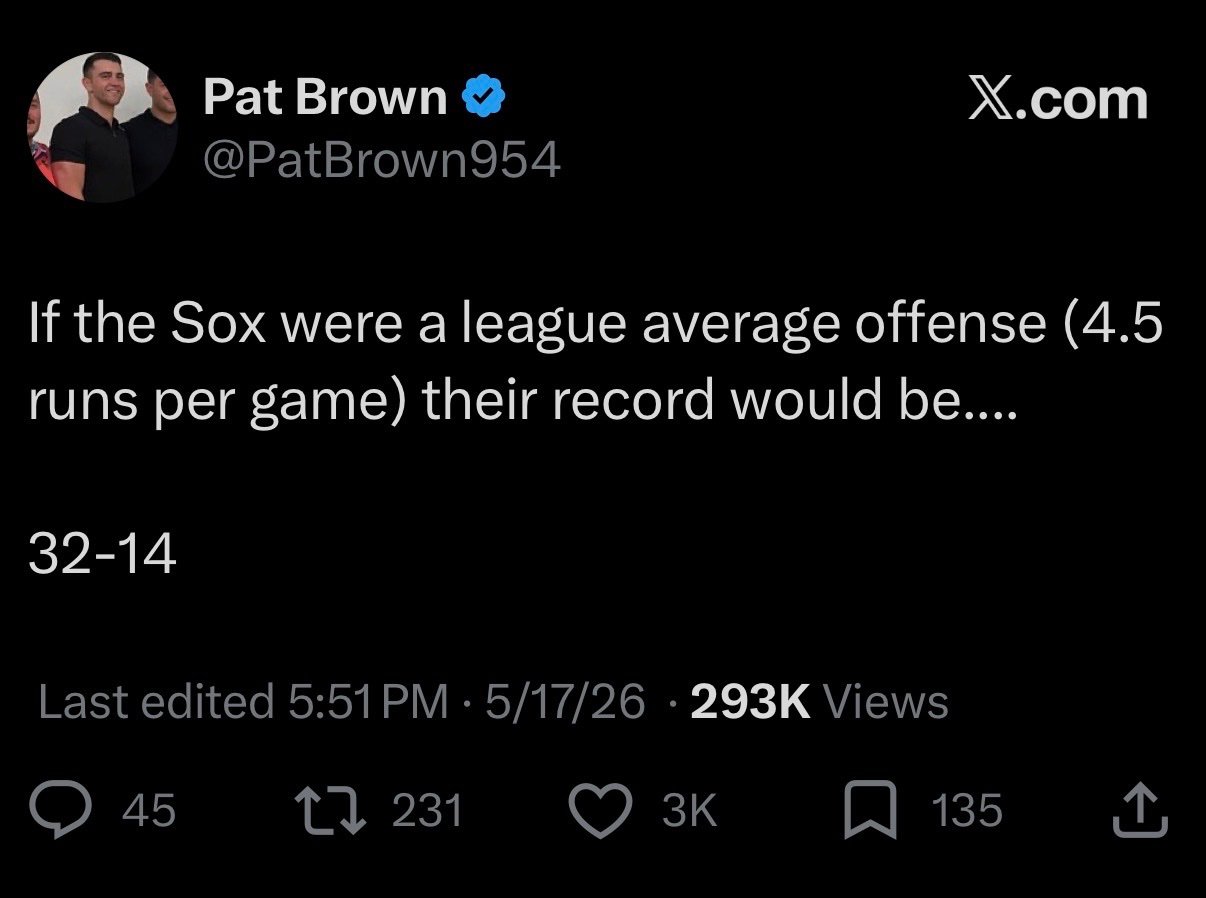Image resolution: width=1206 pixels, height=898 pixels.
Task: Click the 5/17/26 post date
Action: (x=565, y=702)
